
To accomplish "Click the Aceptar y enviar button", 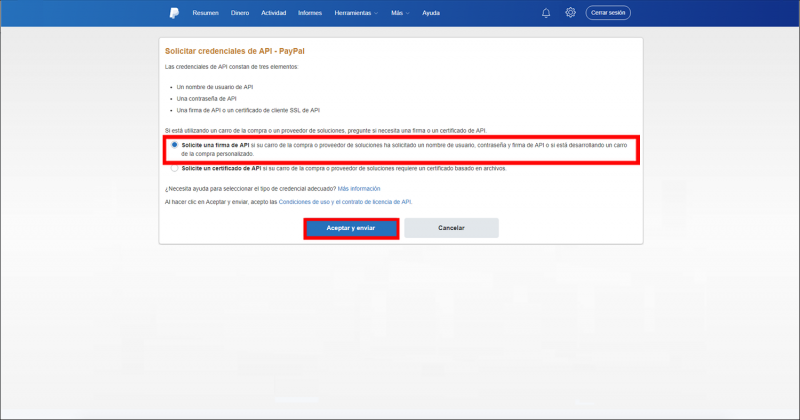I will 351,228.
